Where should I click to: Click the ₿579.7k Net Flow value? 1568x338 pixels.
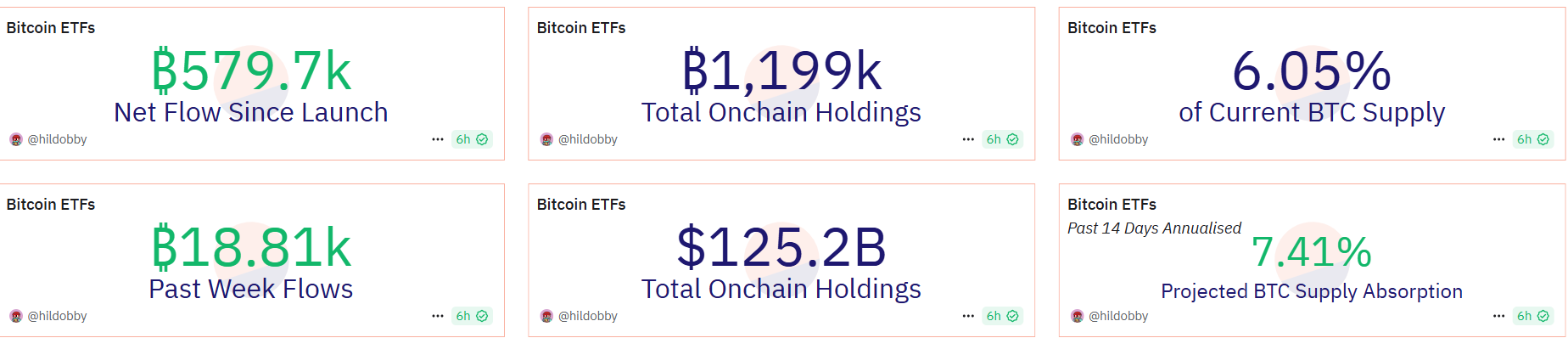click(x=251, y=70)
